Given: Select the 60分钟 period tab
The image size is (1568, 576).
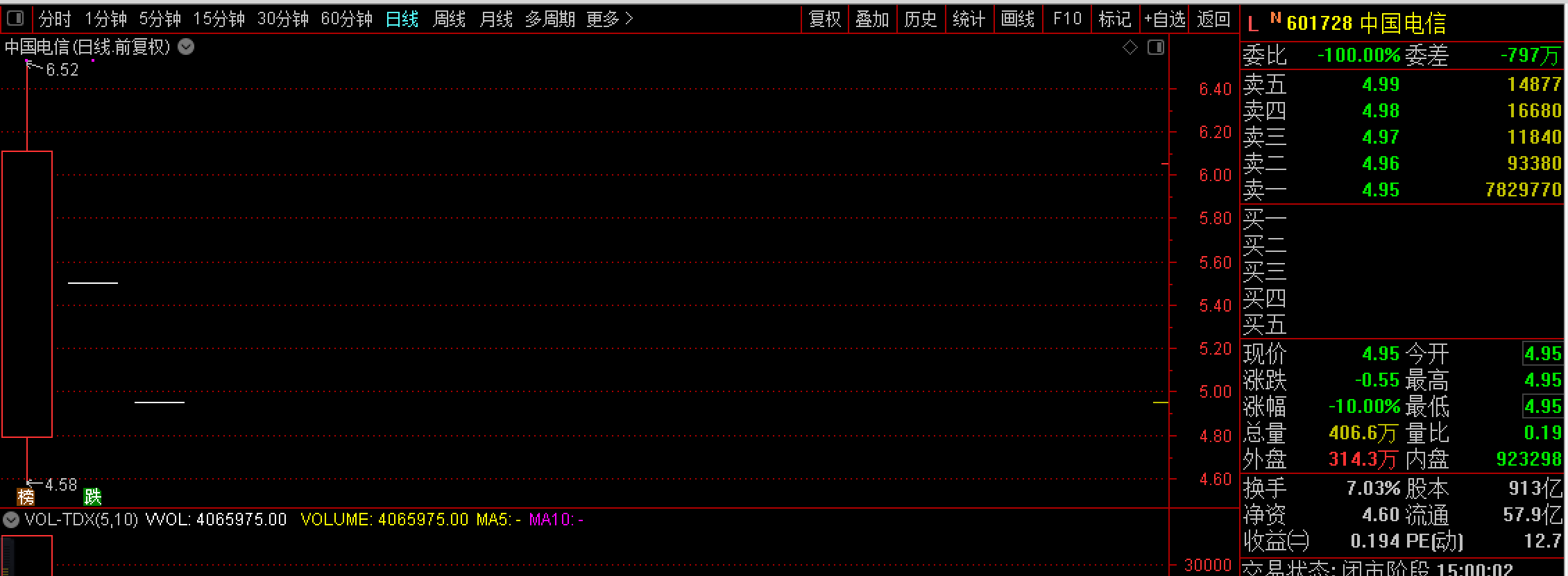Looking at the screenshot, I should [x=347, y=19].
